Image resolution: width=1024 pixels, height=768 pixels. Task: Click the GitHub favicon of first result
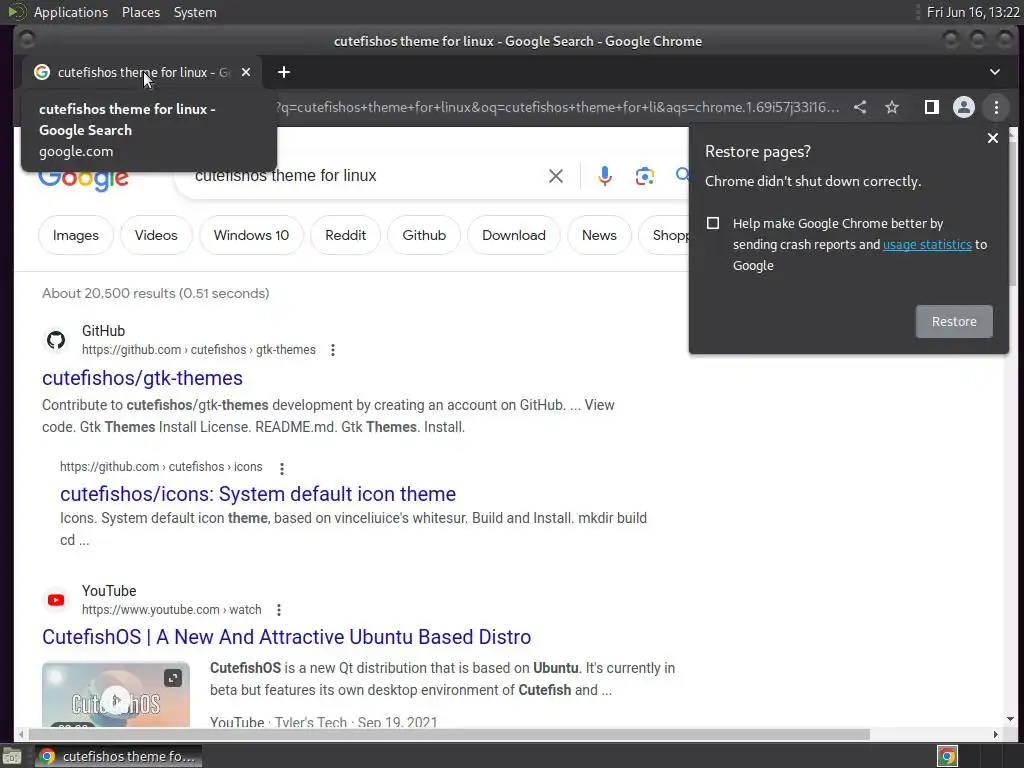point(56,340)
